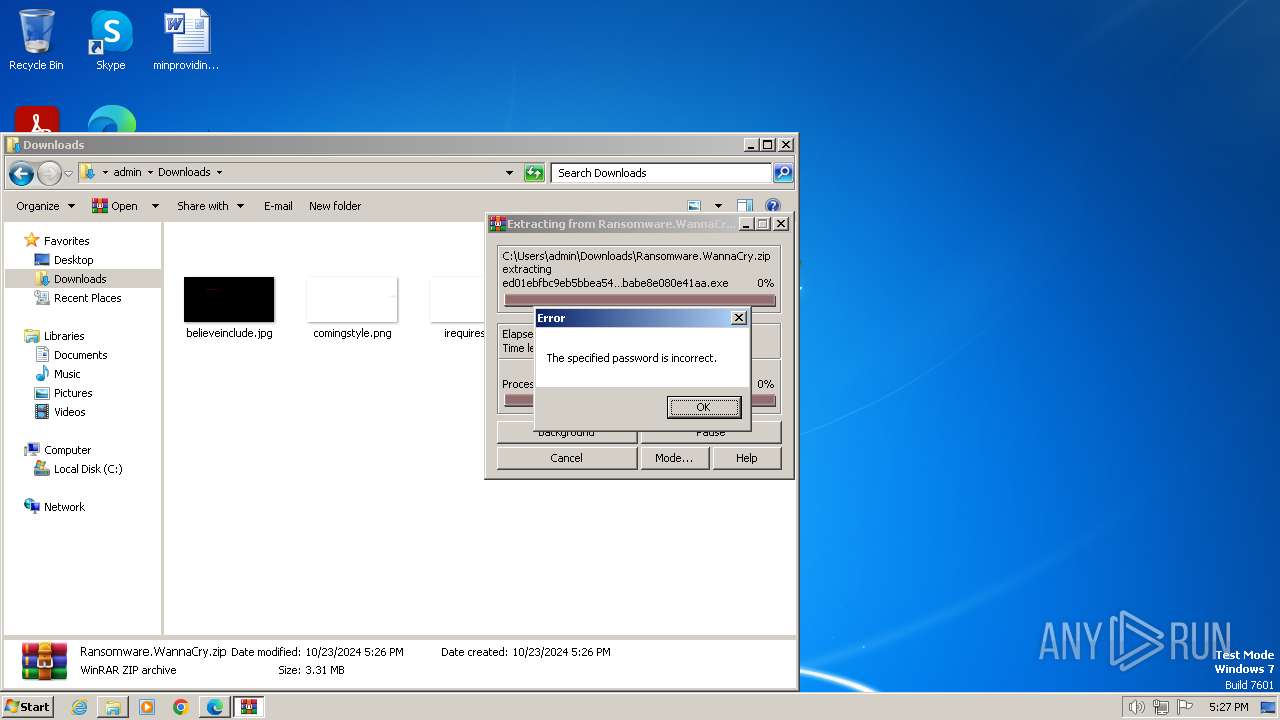This screenshot has height=720, width=1280.
Task: Click the file extraction progress bar
Action: pos(640,300)
